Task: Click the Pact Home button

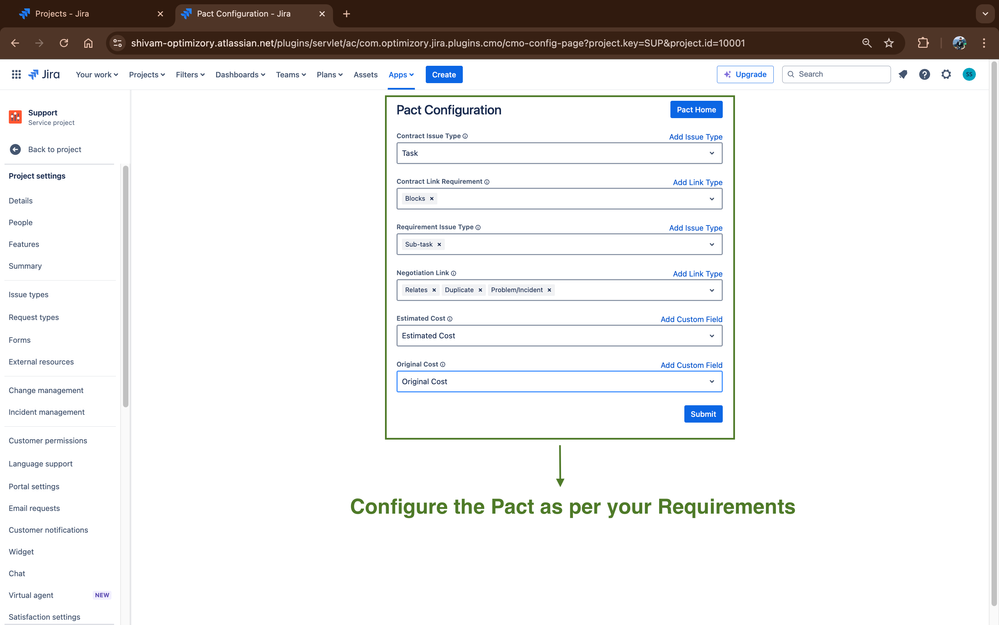Action: coord(696,110)
